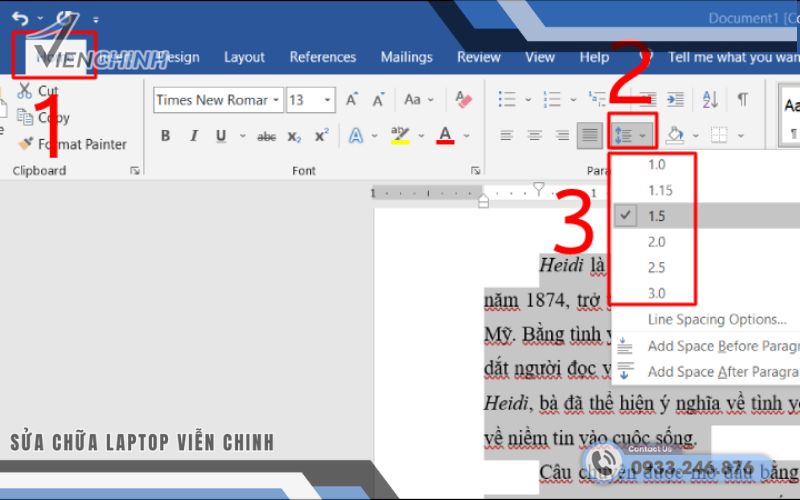Click the Shading paint bucket icon
Screen dimensions: 800x500
pyautogui.click(x=674, y=136)
